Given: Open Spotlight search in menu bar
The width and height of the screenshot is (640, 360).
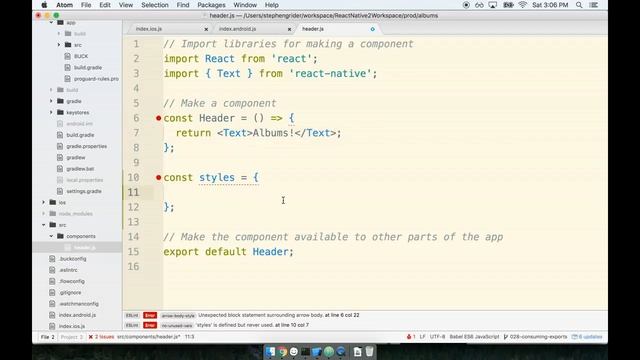Looking at the screenshot, I should point(579,5).
